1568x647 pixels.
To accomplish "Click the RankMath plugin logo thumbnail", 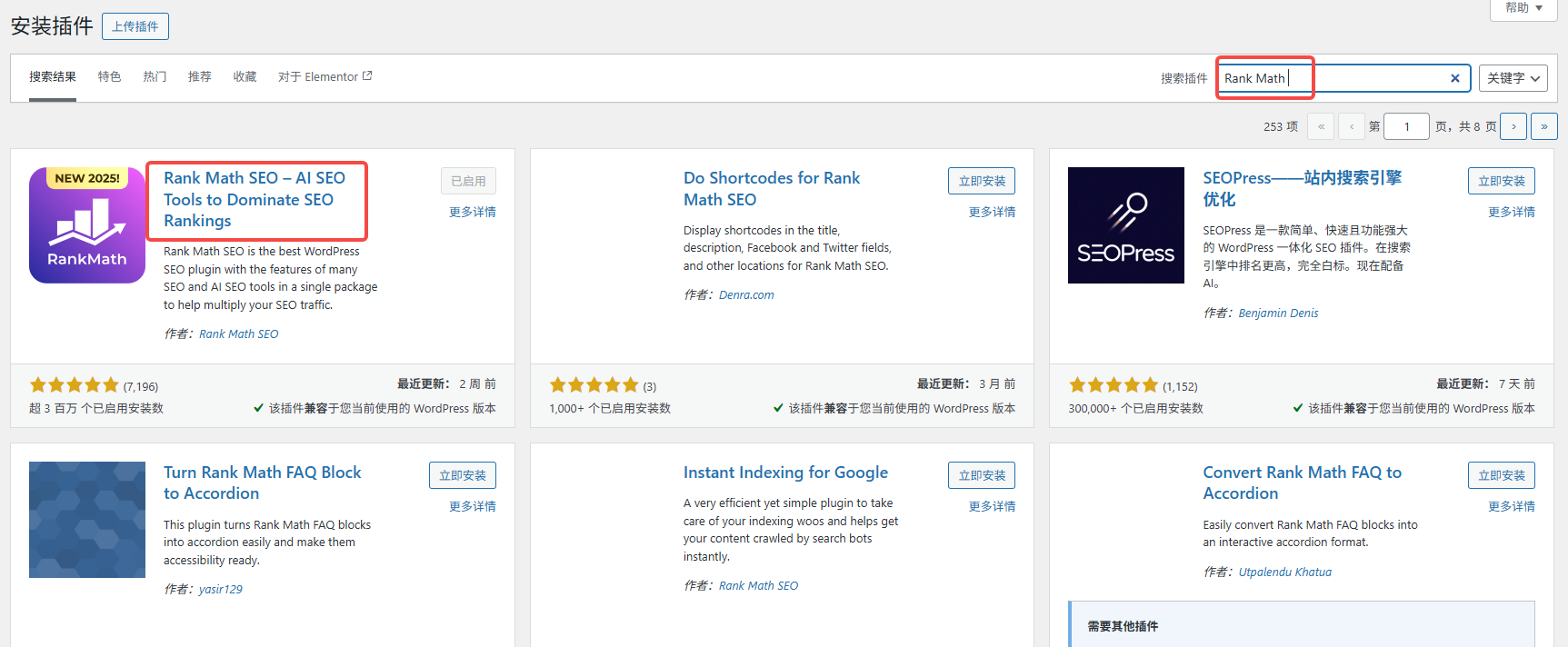I will pyautogui.click(x=87, y=225).
